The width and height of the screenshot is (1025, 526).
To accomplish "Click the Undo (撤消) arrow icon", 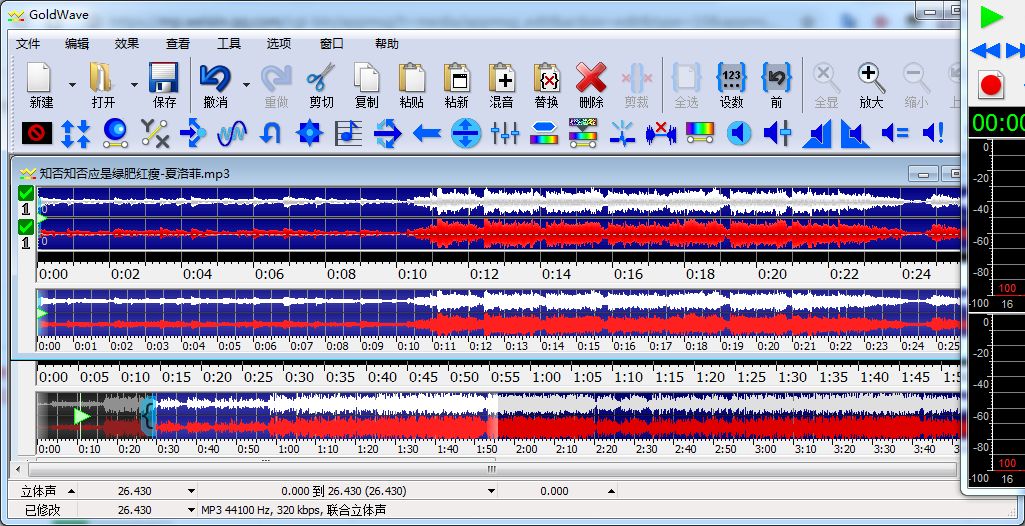I will pos(215,78).
